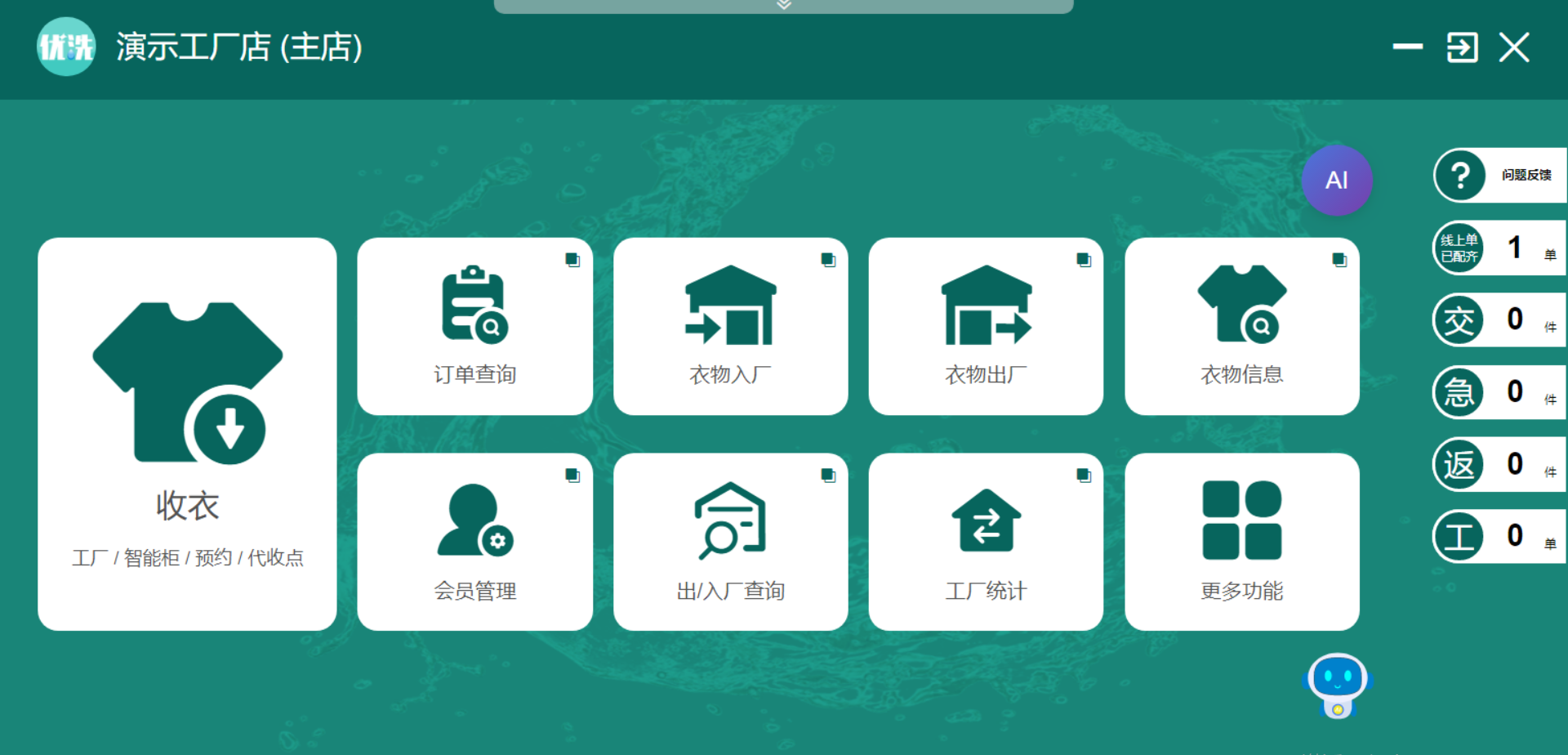Click the 工 orders counter
The height and width of the screenshot is (755, 1568).
click(x=1500, y=536)
